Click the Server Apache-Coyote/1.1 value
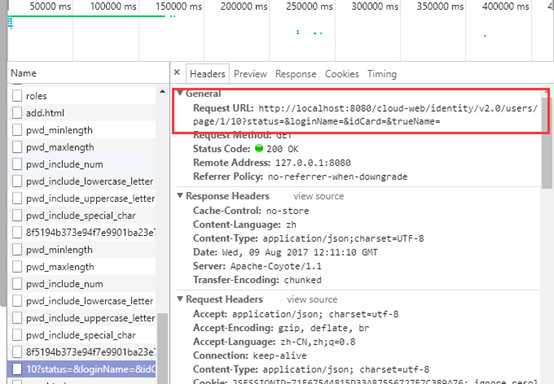554x384 pixels. click(276, 266)
